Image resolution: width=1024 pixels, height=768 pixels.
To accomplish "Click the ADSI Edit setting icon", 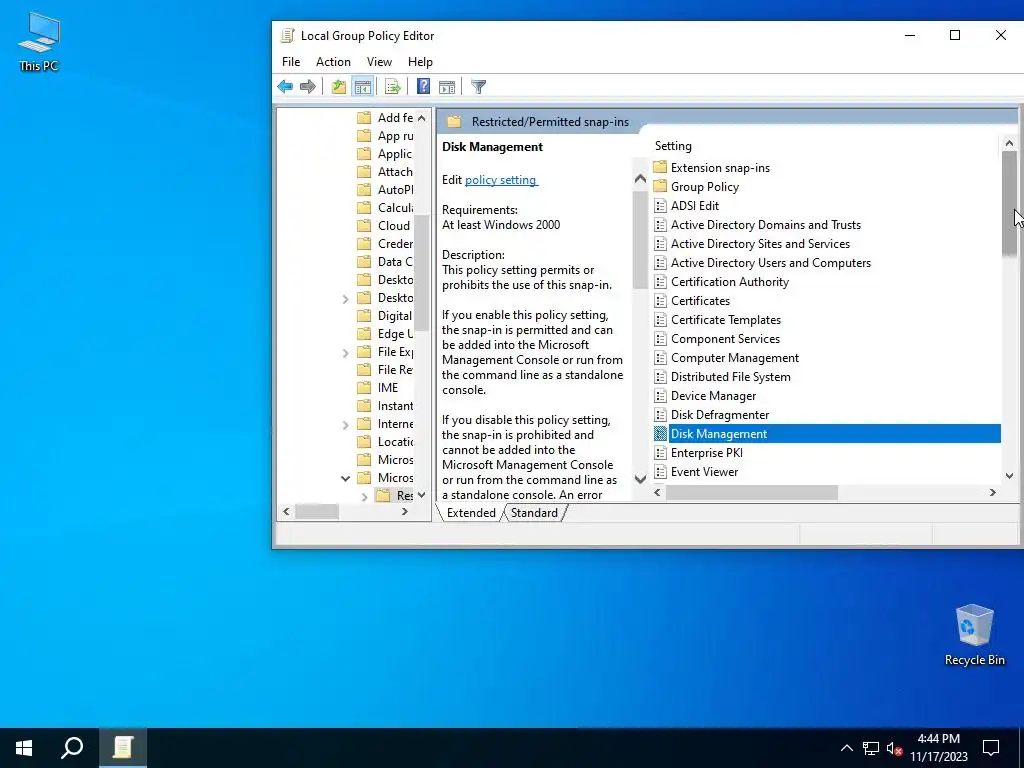I will [660, 206].
